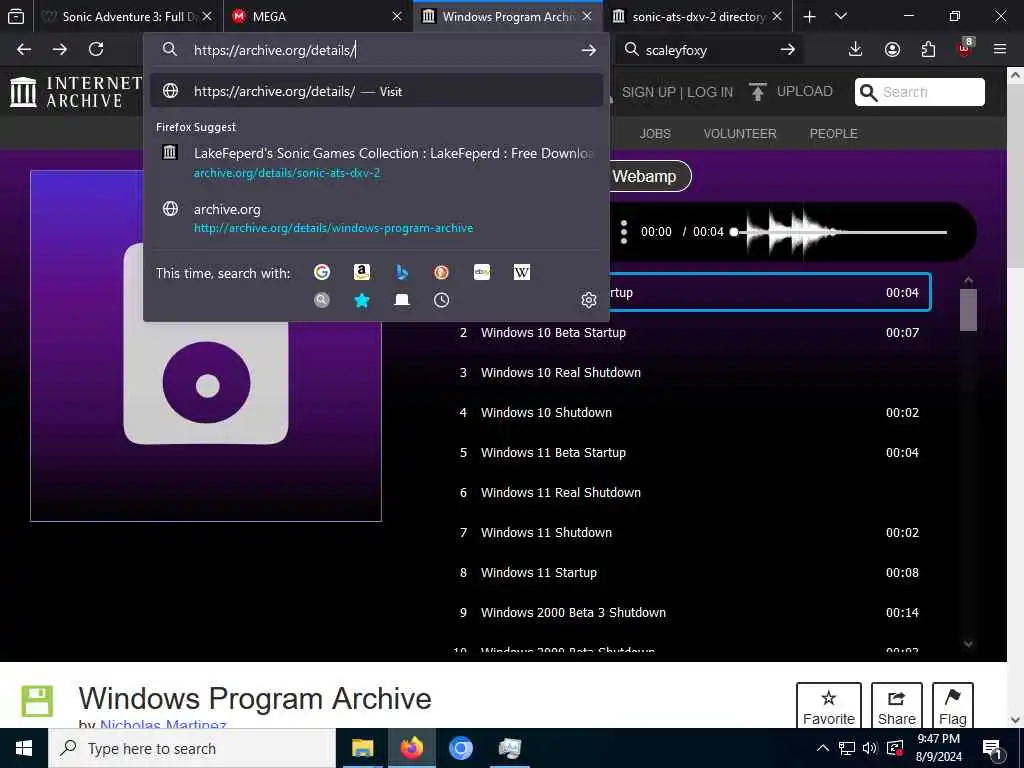
Task: Click the Flag button
Action: pyautogui.click(x=952, y=705)
